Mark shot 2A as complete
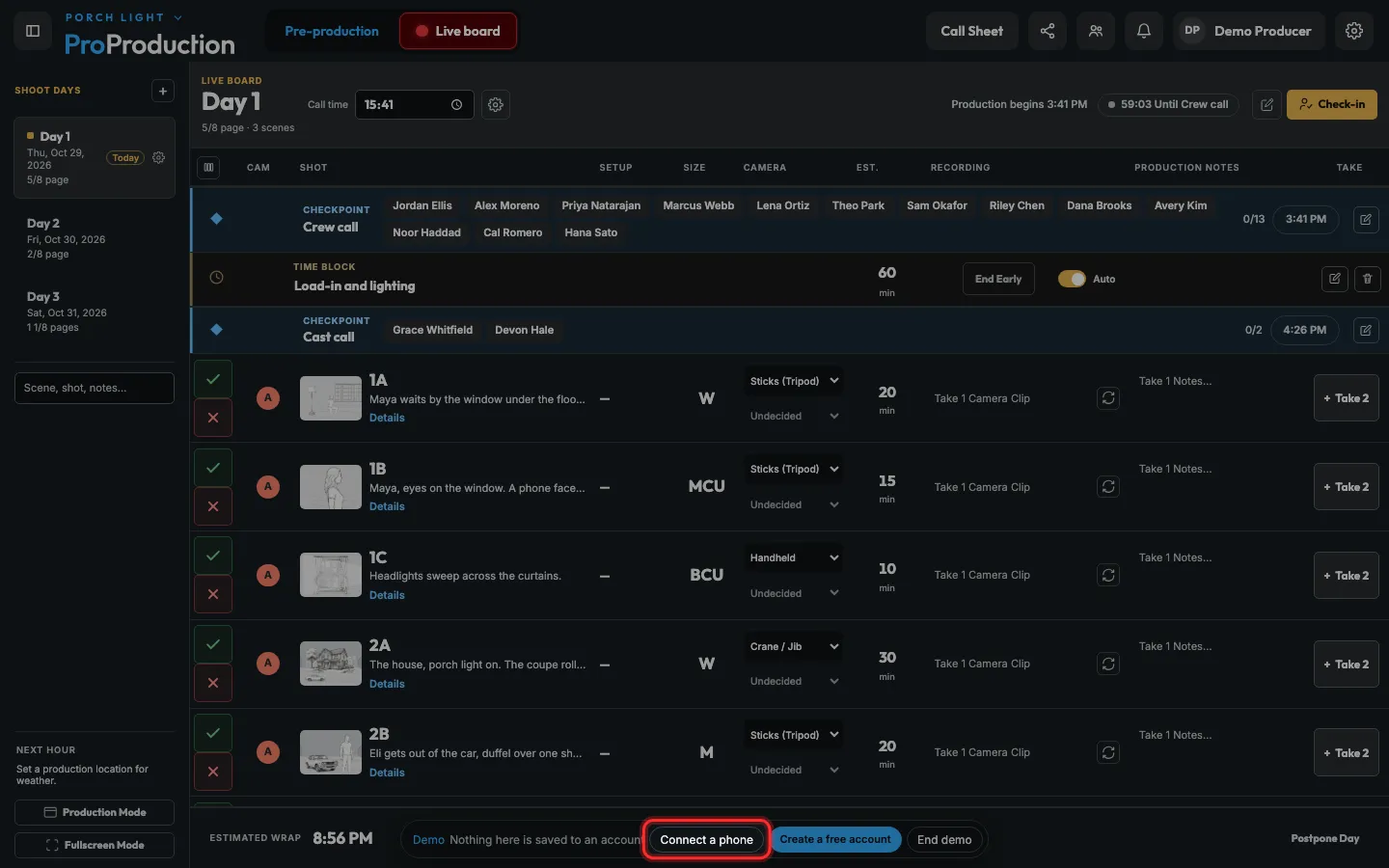Viewport: 1389px width, 868px height. [213, 644]
